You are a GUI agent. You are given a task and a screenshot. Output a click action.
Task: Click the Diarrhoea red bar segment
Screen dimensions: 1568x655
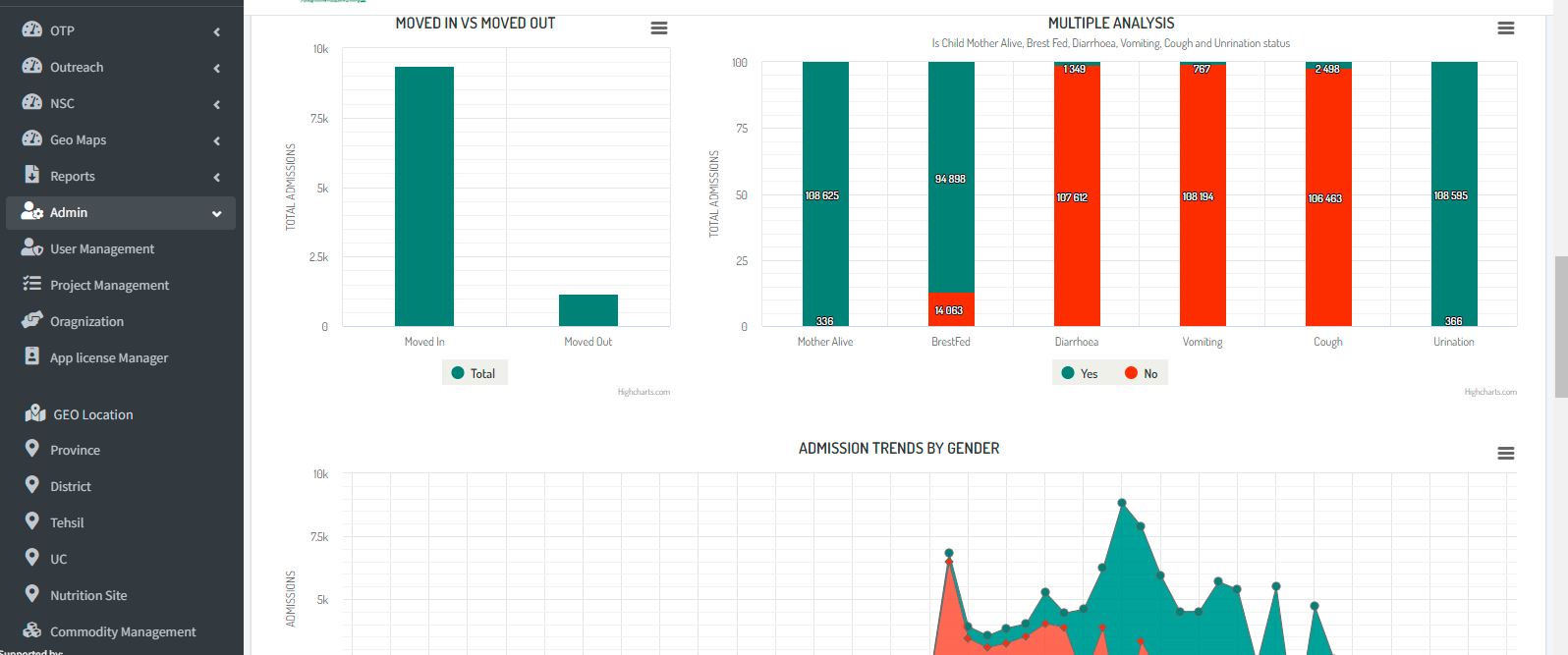click(1077, 196)
